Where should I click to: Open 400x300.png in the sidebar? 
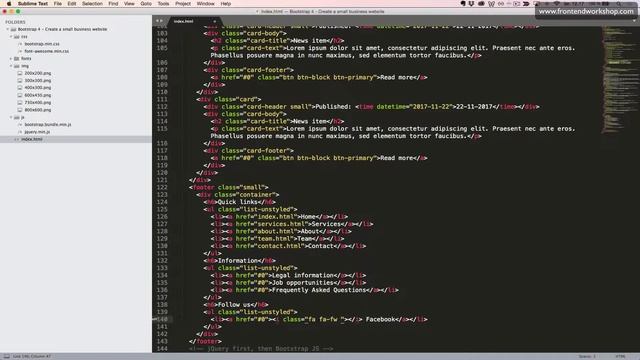point(38,88)
